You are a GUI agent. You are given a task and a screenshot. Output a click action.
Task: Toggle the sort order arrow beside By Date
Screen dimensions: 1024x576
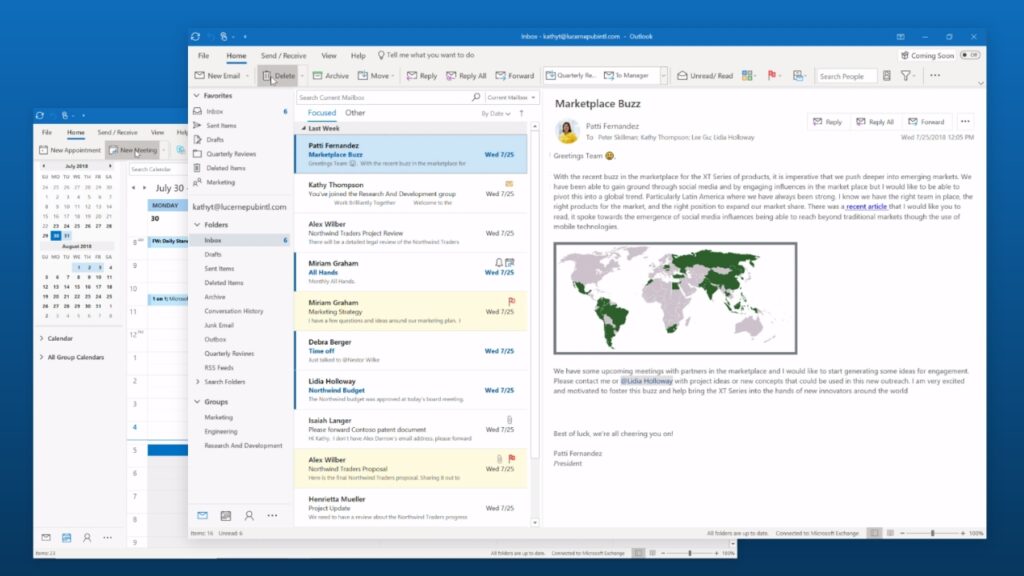(x=521, y=113)
